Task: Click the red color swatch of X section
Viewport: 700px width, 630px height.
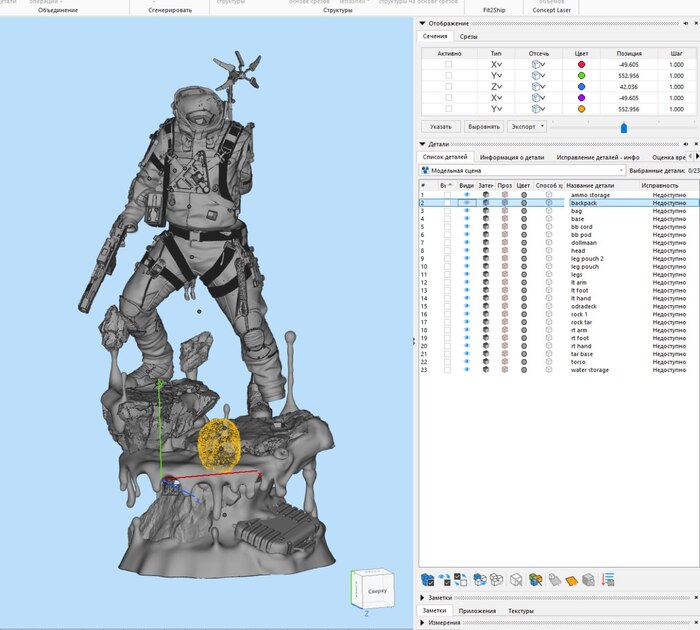Action: (581, 64)
